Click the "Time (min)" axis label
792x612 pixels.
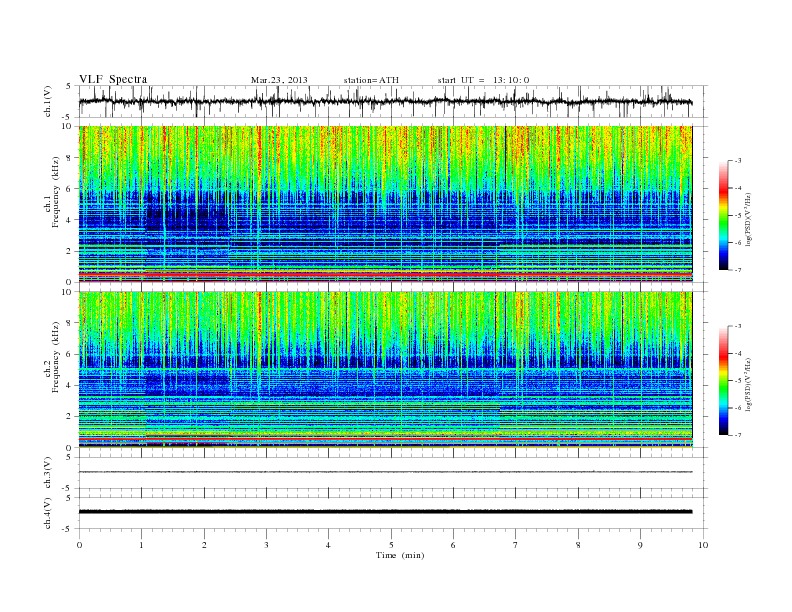[400, 555]
